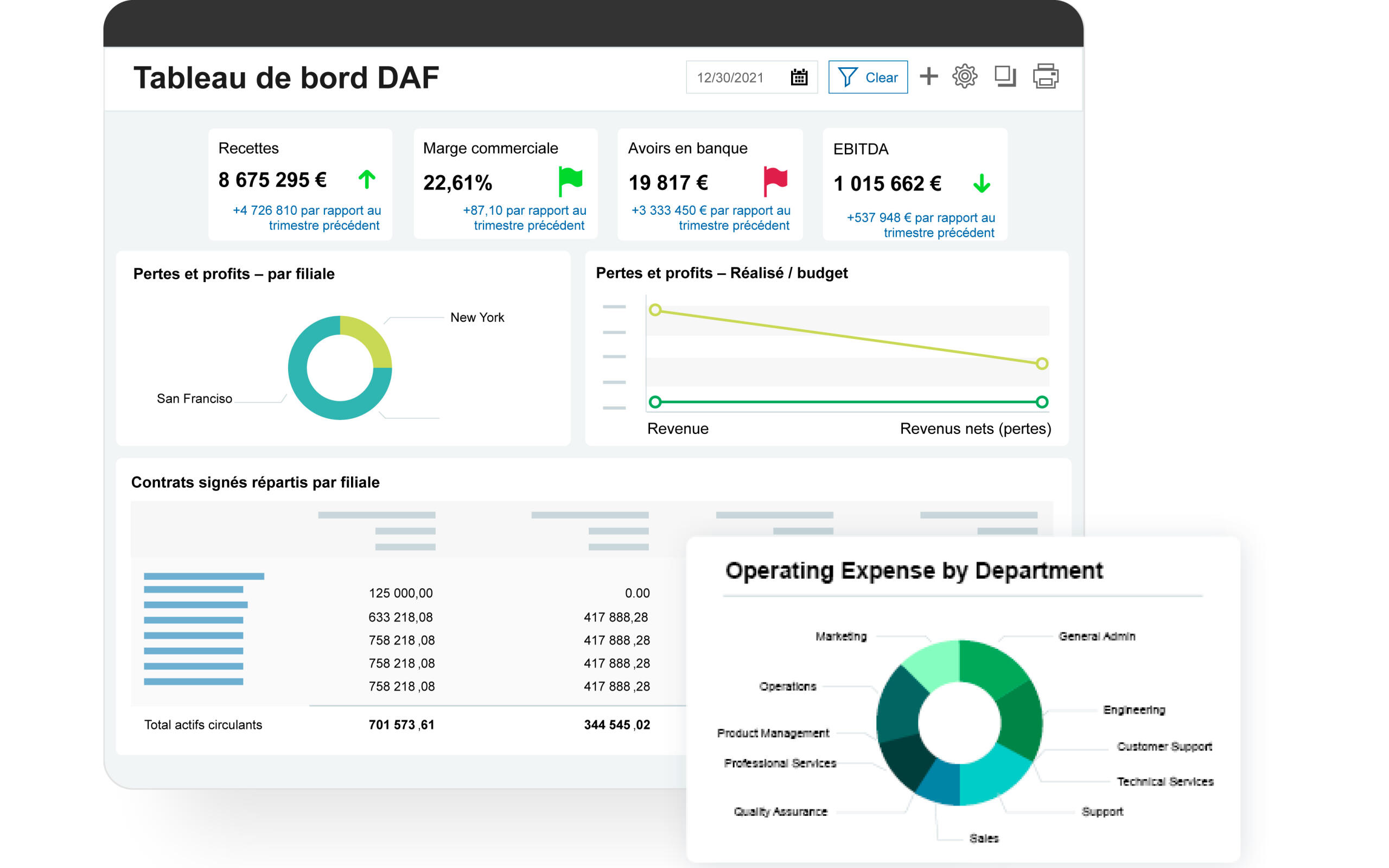This screenshot has height=868, width=1389.
Task: Print the dashboard with the printer icon
Action: (1046, 76)
